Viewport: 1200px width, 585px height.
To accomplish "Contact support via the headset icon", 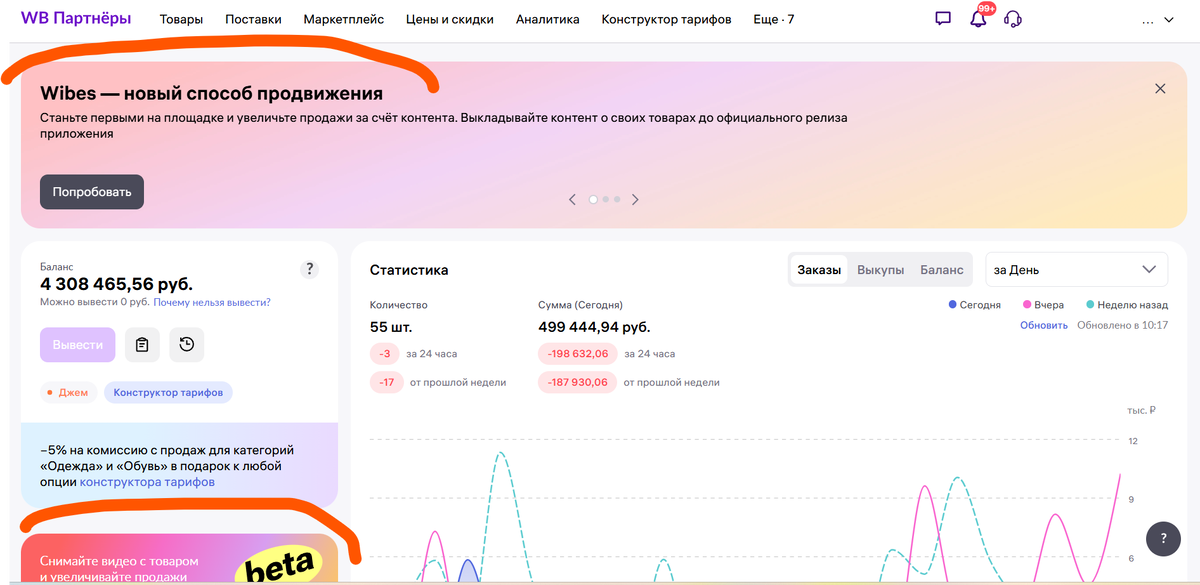I will tap(1012, 18).
